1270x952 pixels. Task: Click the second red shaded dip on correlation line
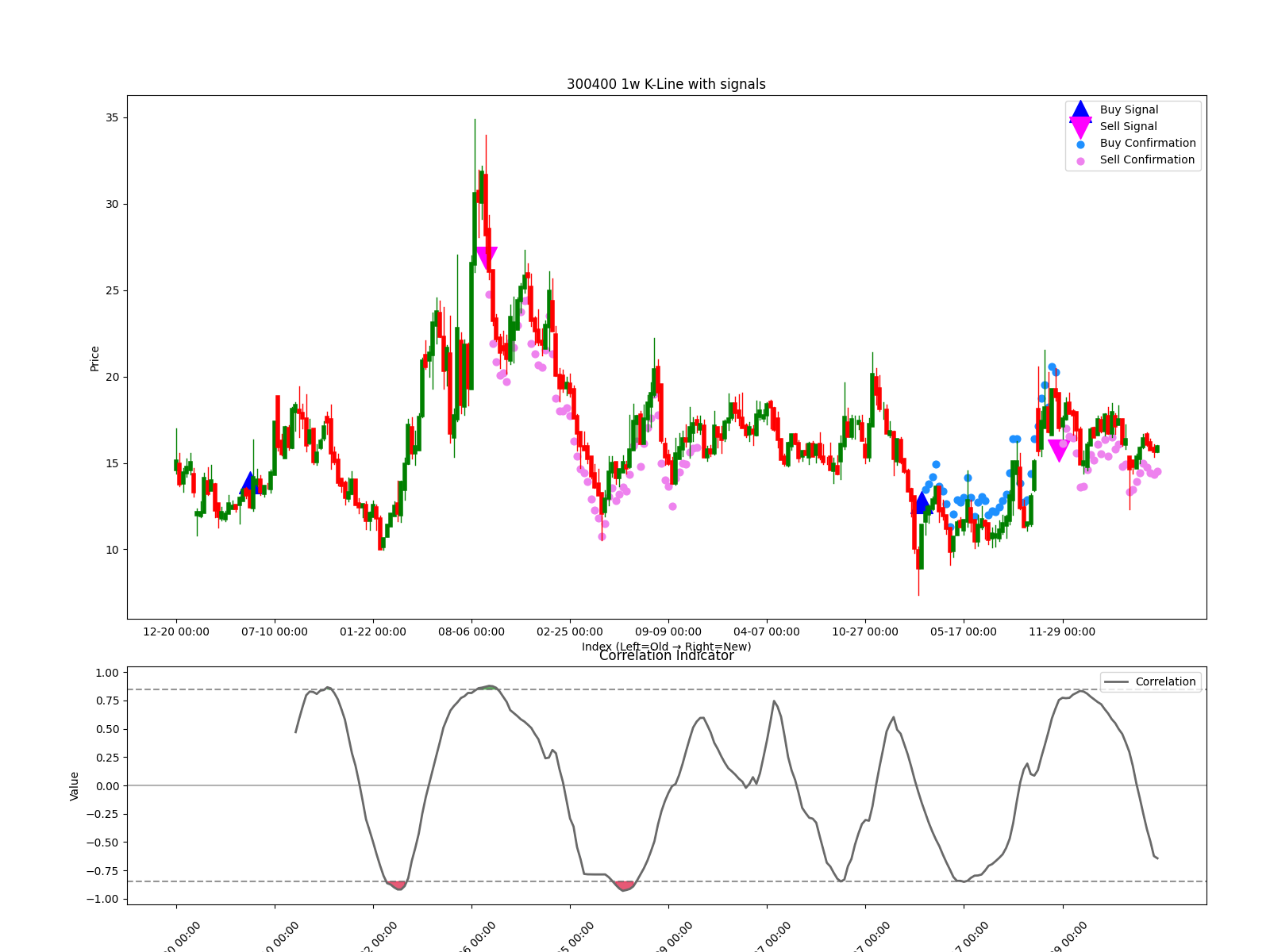[625, 885]
